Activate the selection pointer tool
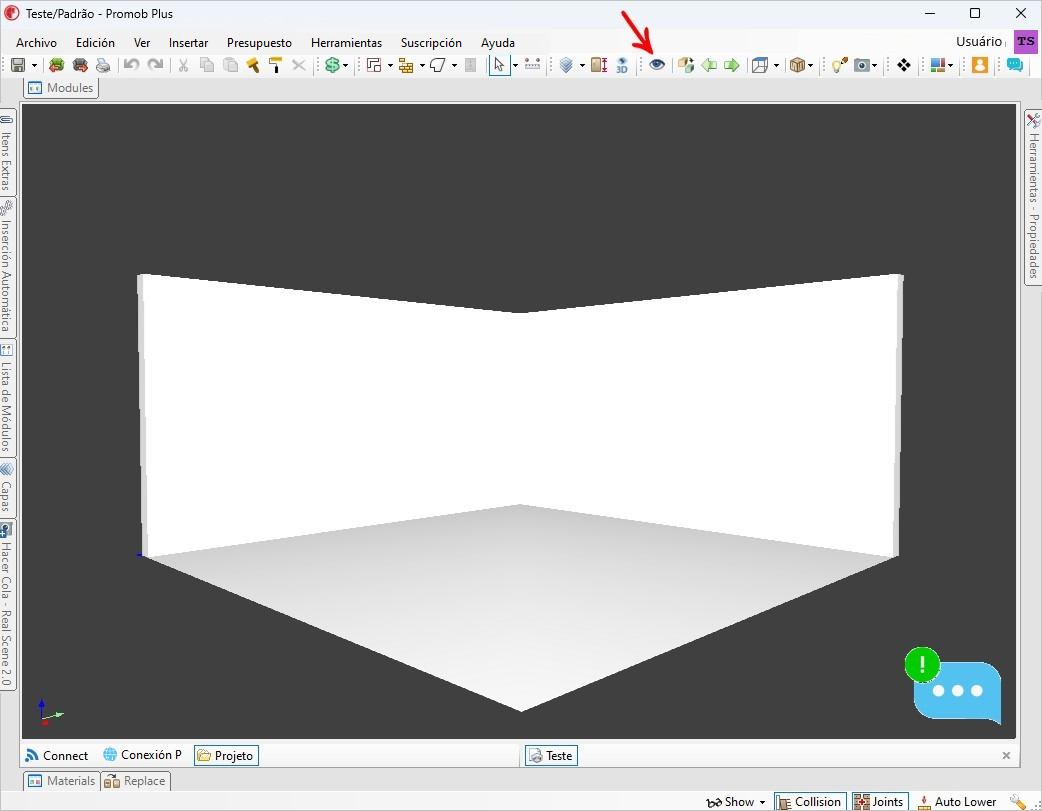Screen dimensions: 1042x811 tap(499, 65)
